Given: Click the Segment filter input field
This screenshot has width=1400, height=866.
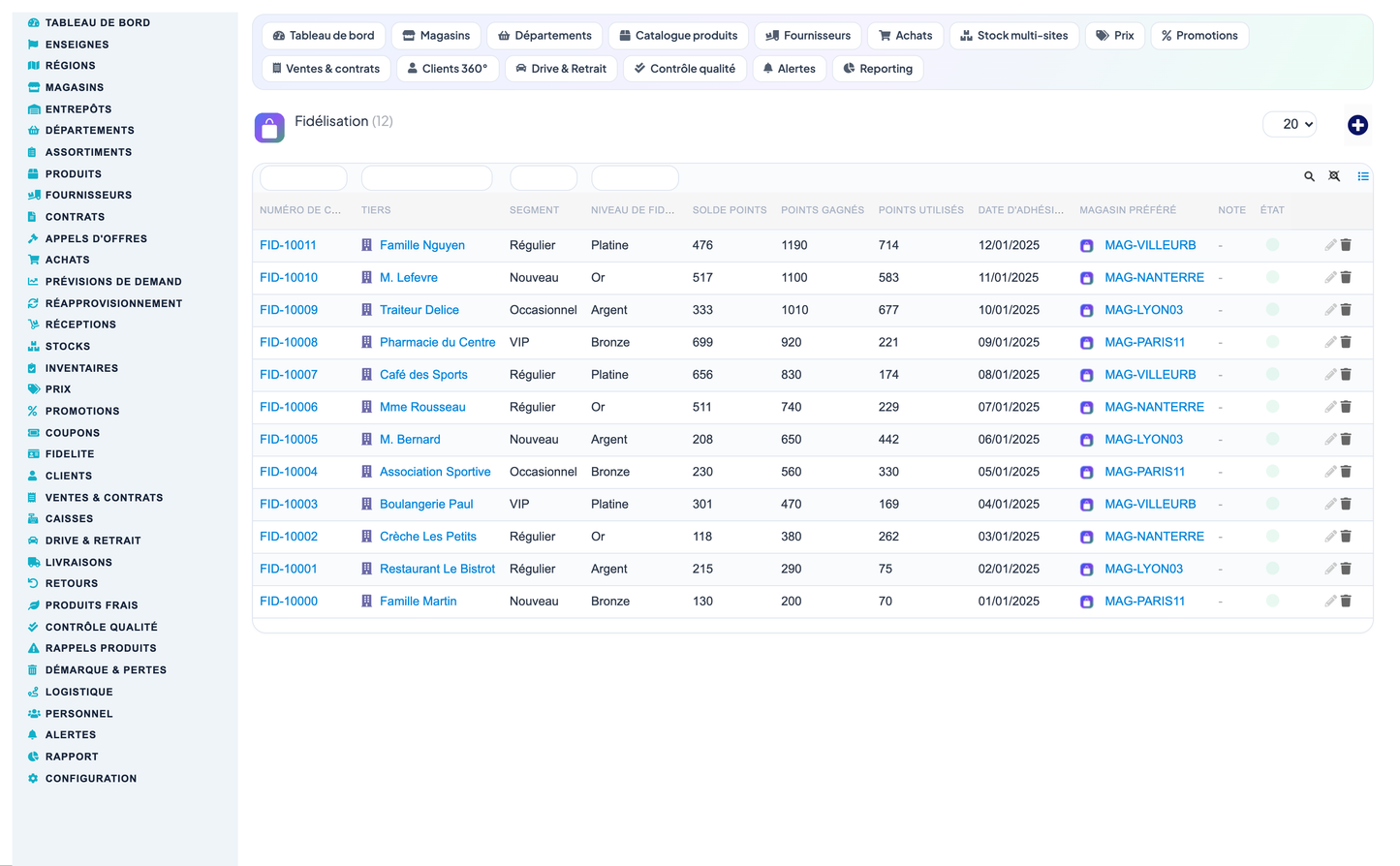Looking at the screenshot, I should click(544, 177).
